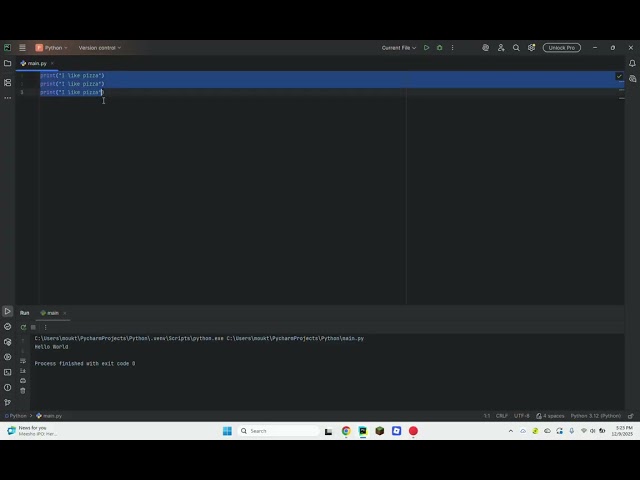
Task: Close the main run tab
Action: pos(64,313)
